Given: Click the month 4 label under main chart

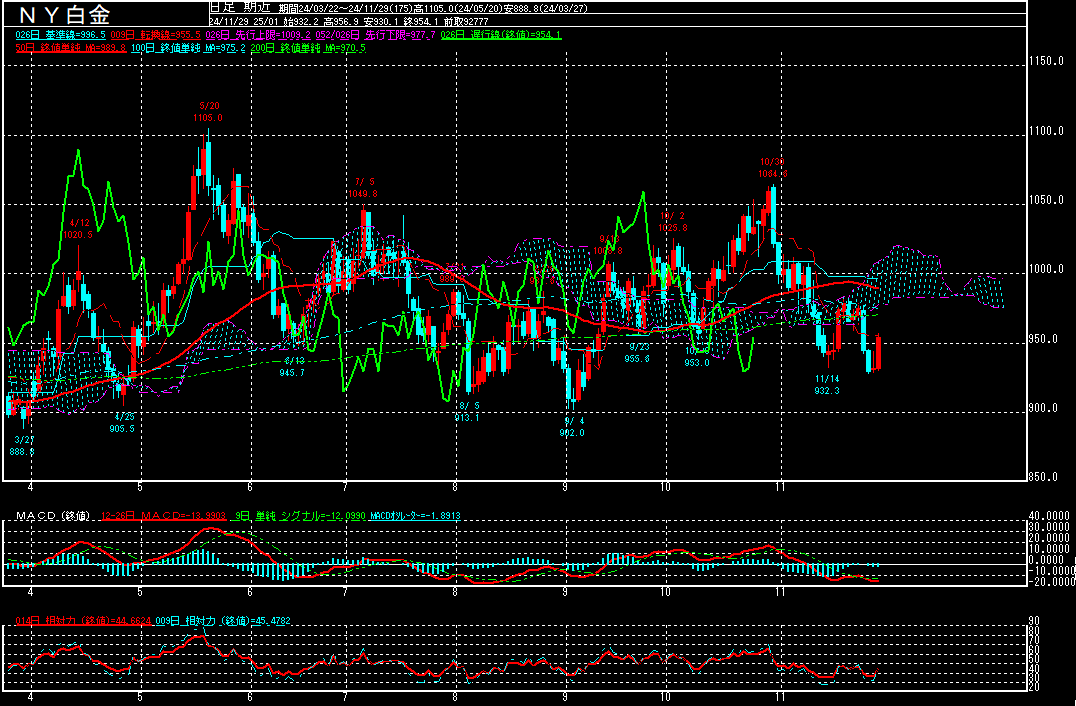Looking at the screenshot, I should (x=30, y=486).
